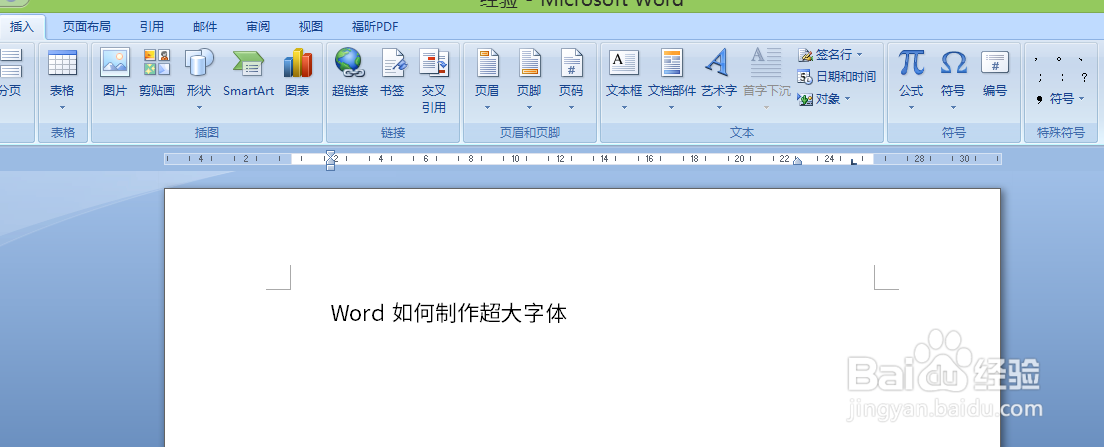Click the first-line indent marker on ruler
1104x447 pixels.
[330, 154]
